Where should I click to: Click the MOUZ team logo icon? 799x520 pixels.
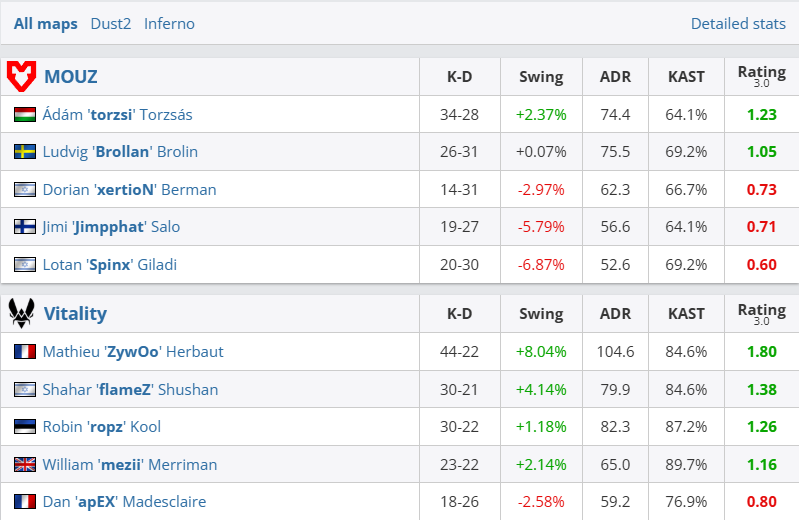tap(22, 76)
